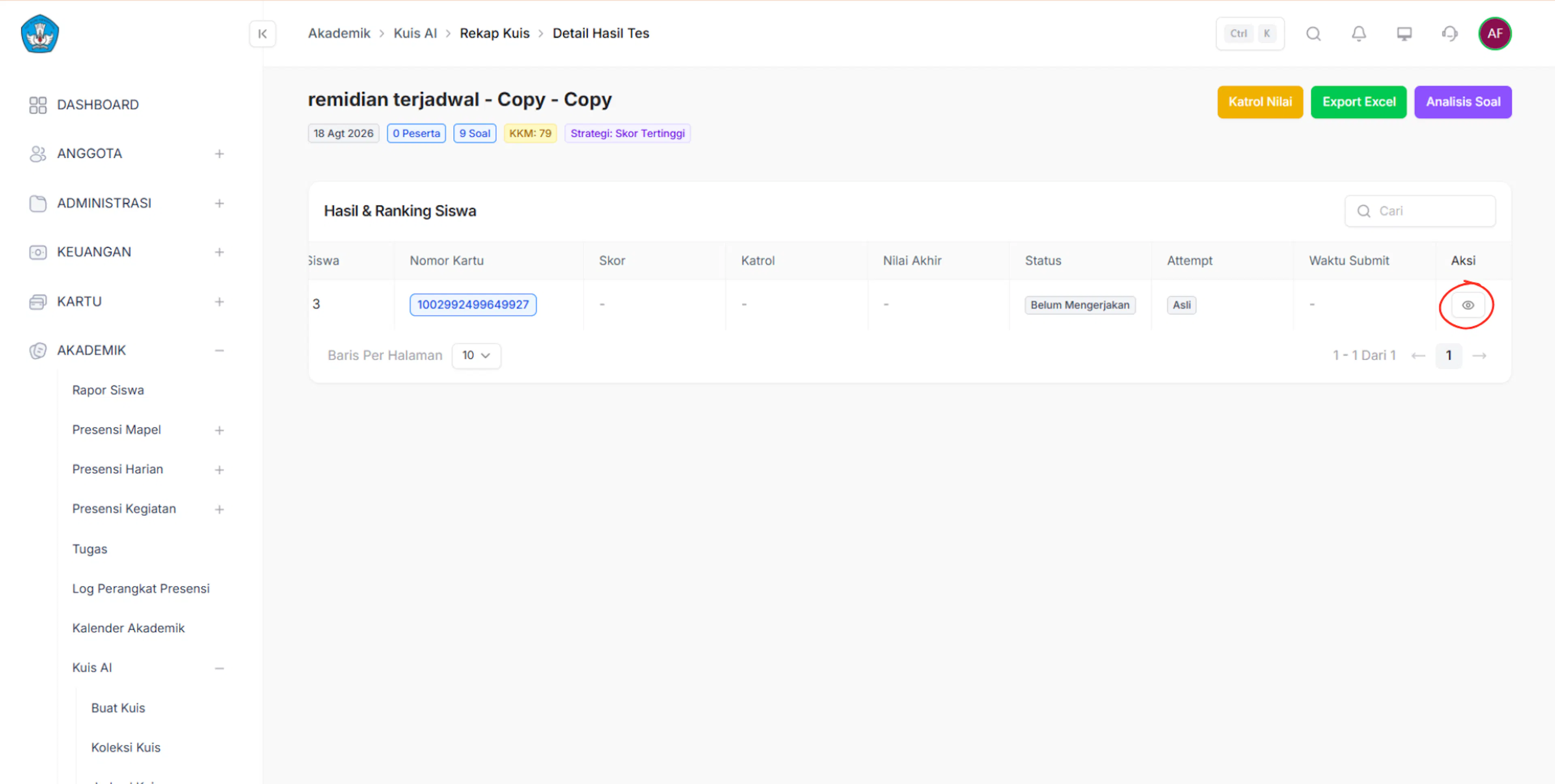Open Koleksi Kuis
The width and height of the screenshot is (1555, 784).
click(x=126, y=748)
